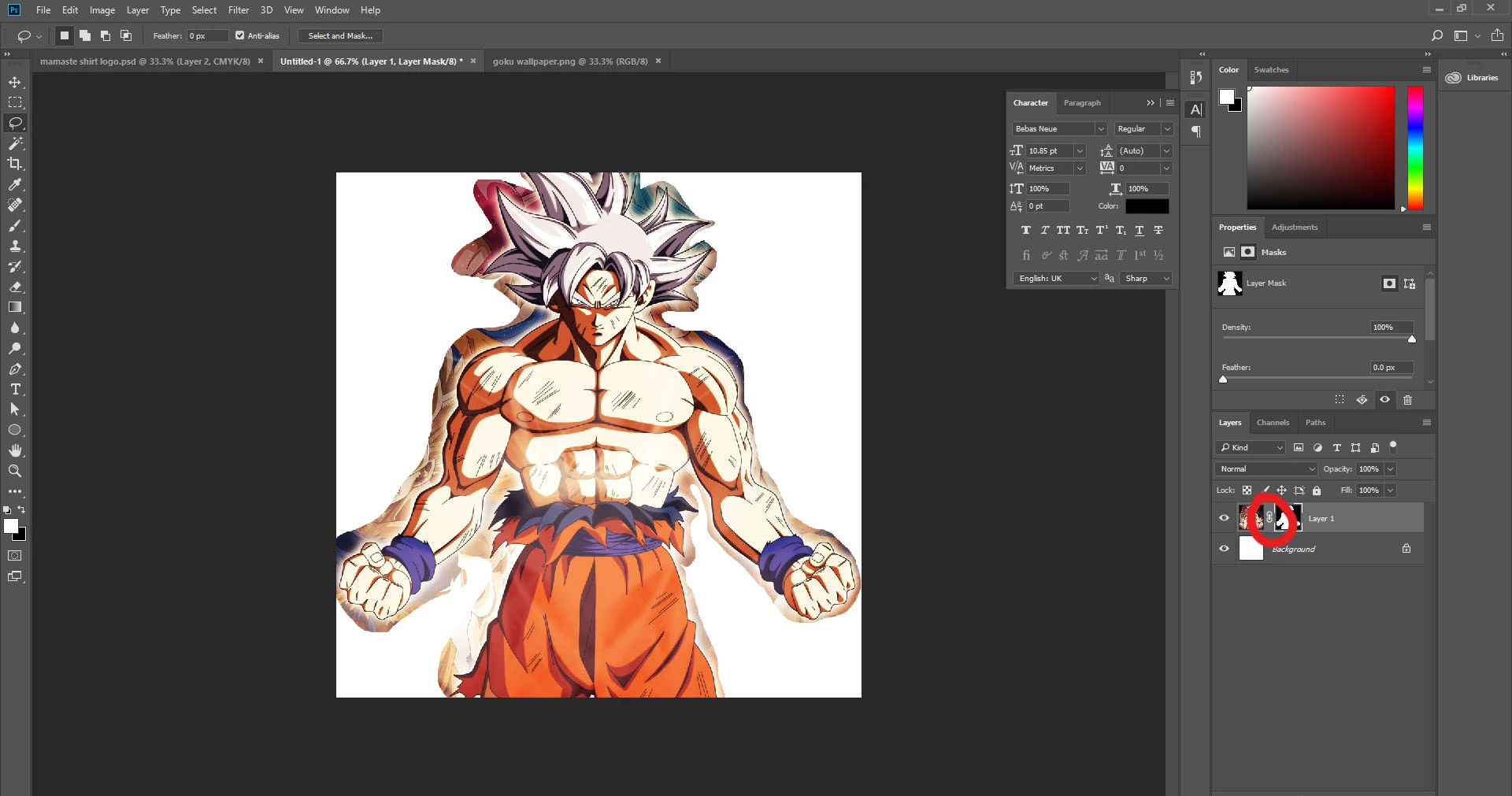The image size is (1512, 796).
Task: Select the Magic Wand tool
Action: pos(15,143)
